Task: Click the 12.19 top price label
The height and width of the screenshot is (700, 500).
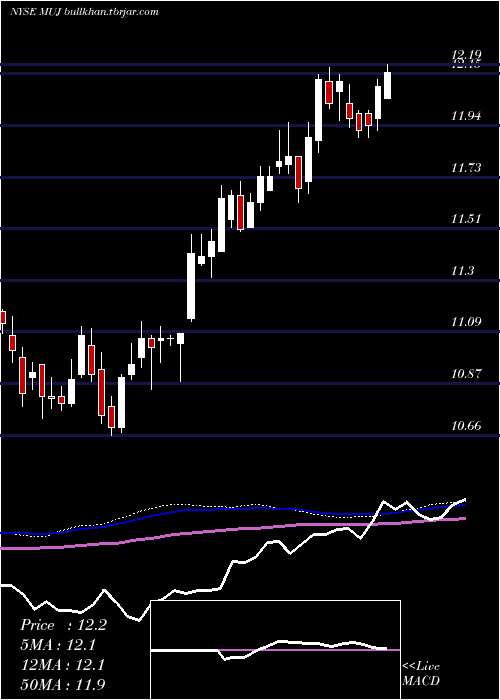Action: click(x=466, y=55)
